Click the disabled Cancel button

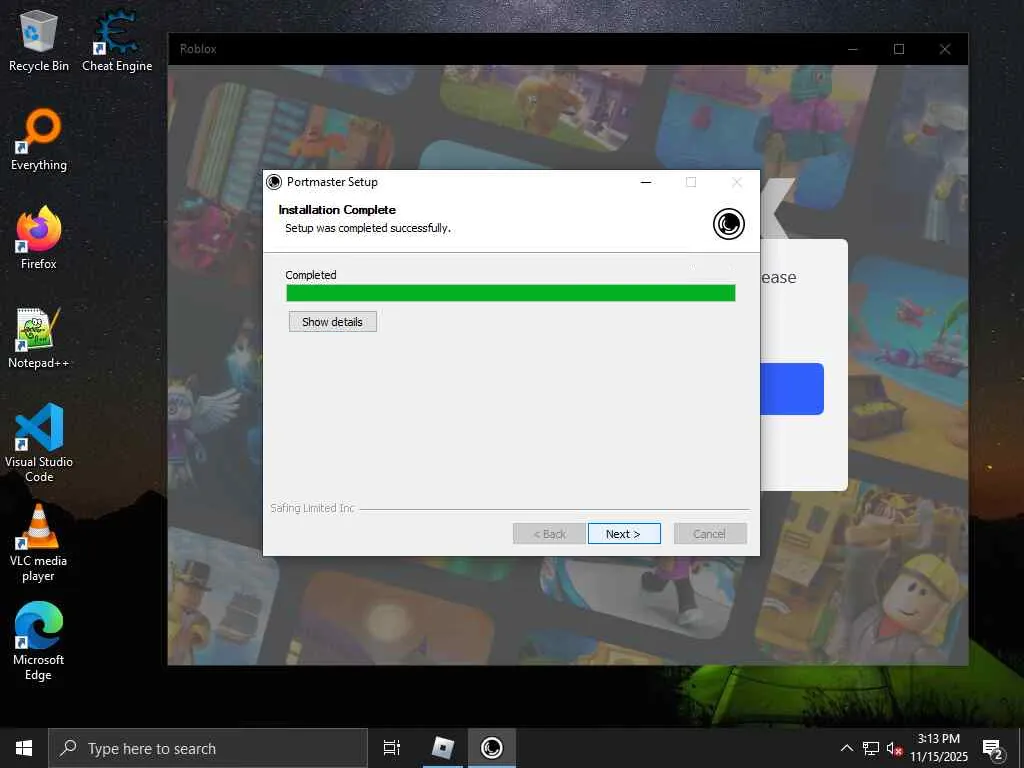click(x=710, y=534)
